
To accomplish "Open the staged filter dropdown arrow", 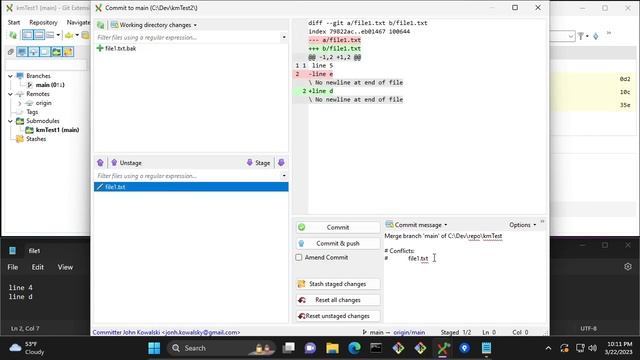I will [284, 176].
